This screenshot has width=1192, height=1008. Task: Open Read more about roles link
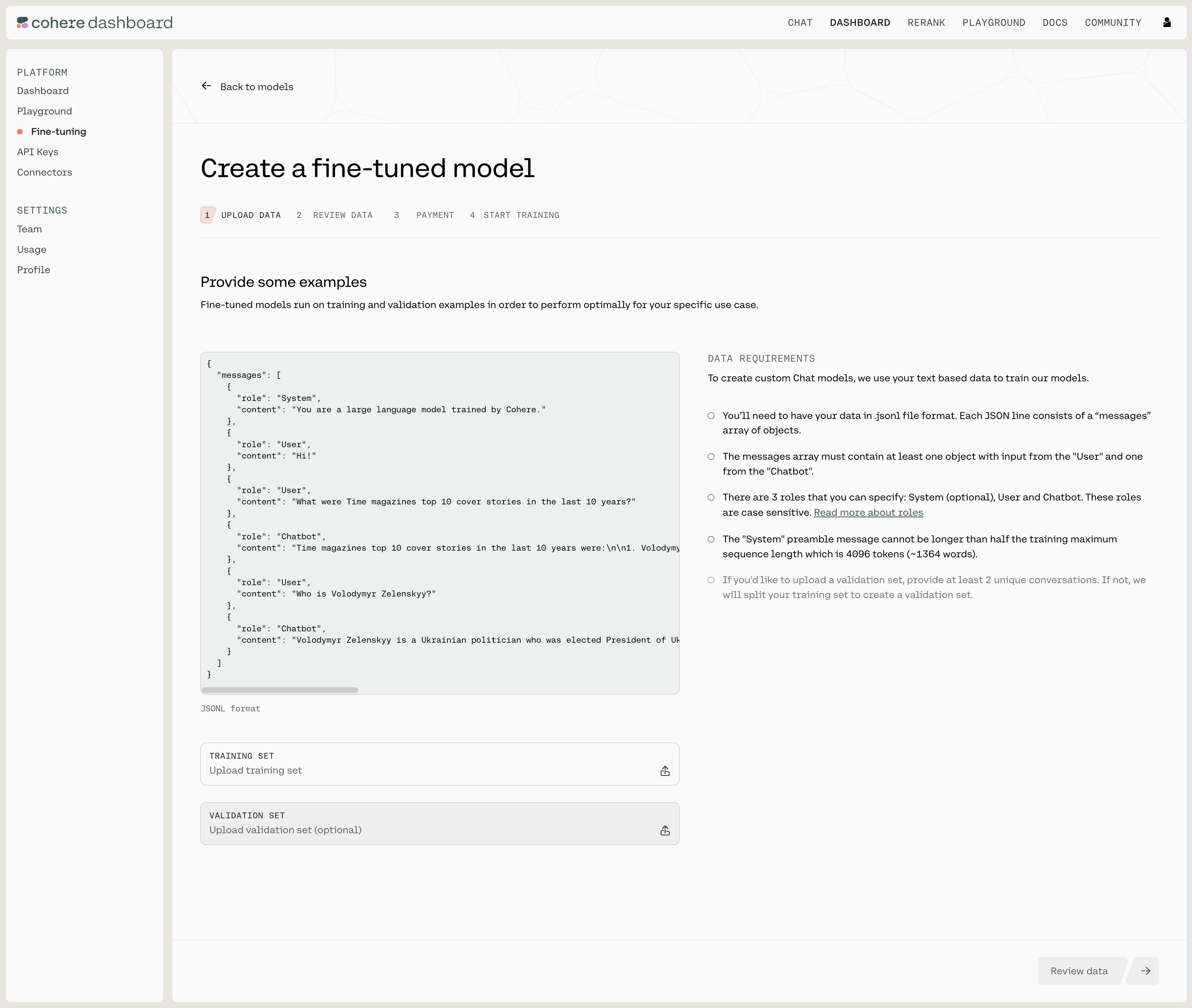(868, 513)
